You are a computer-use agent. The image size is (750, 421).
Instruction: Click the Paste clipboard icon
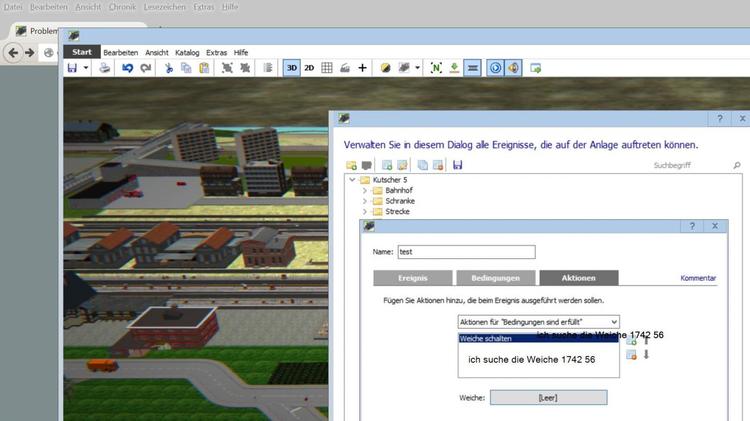pos(204,68)
